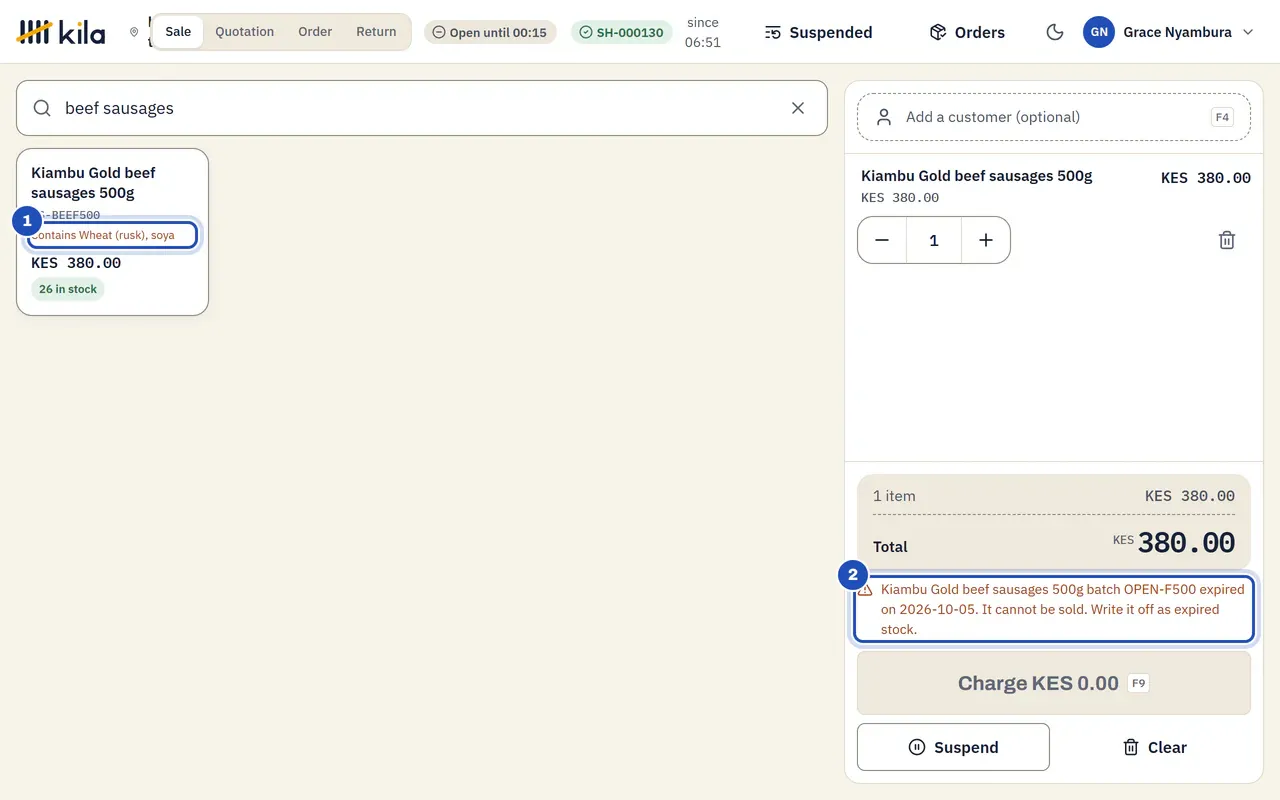The image size is (1280, 800).
Task: Click the F4 shortcut hint
Action: coord(1222,117)
